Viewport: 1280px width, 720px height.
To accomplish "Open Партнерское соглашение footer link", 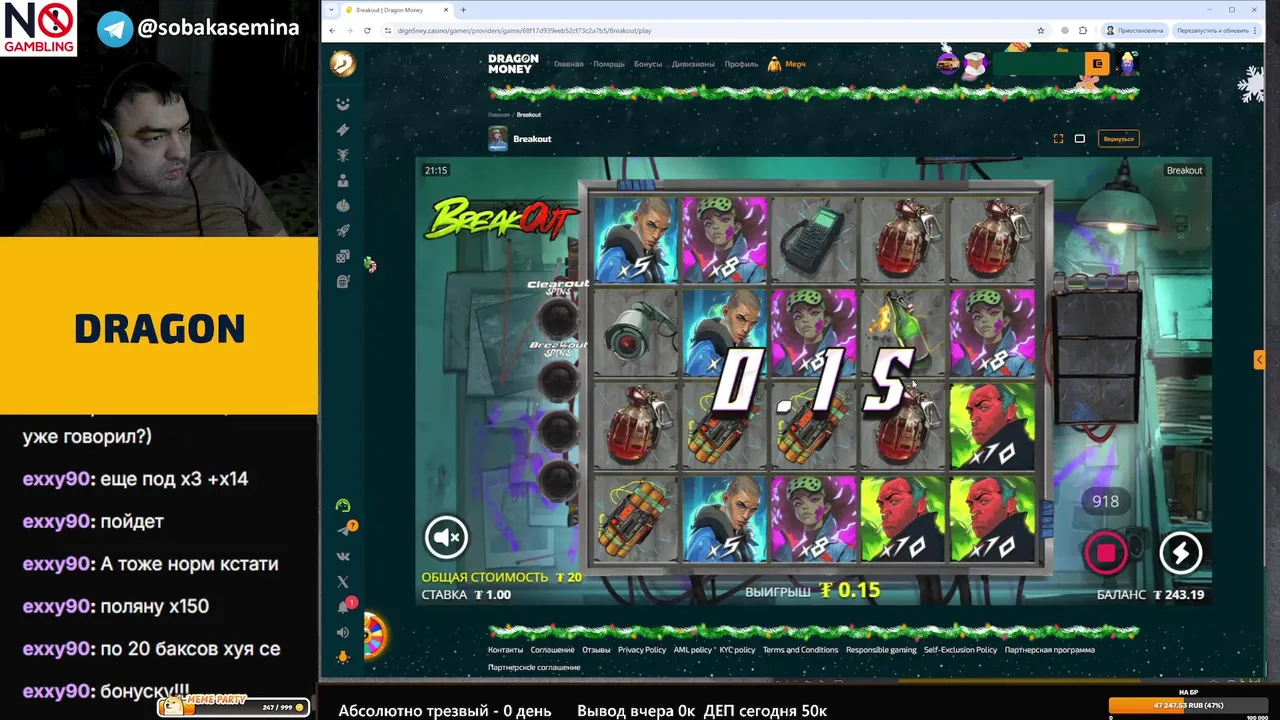I will (x=534, y=667).
